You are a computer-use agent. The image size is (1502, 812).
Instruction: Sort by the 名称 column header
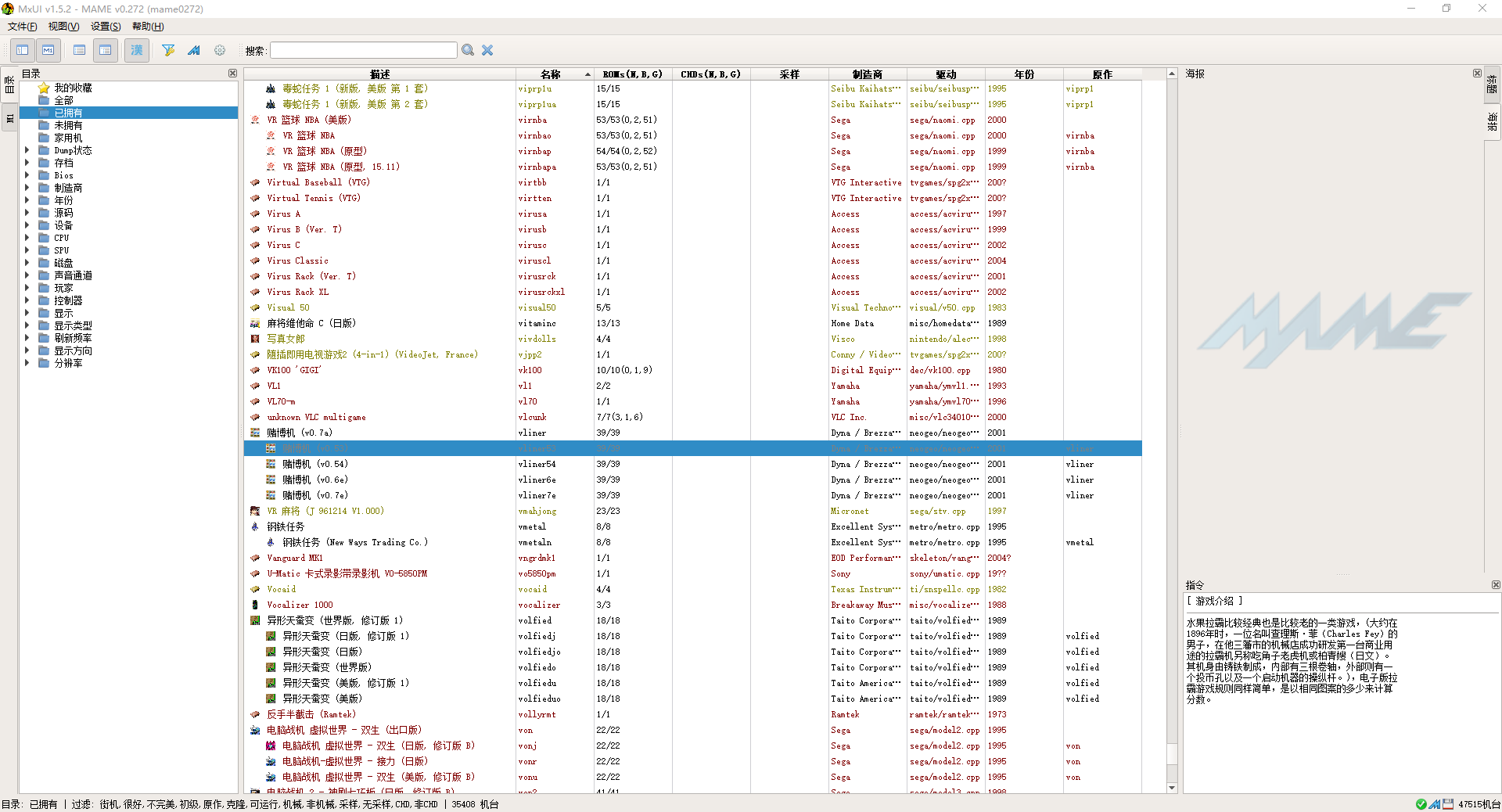coord(555,74)
